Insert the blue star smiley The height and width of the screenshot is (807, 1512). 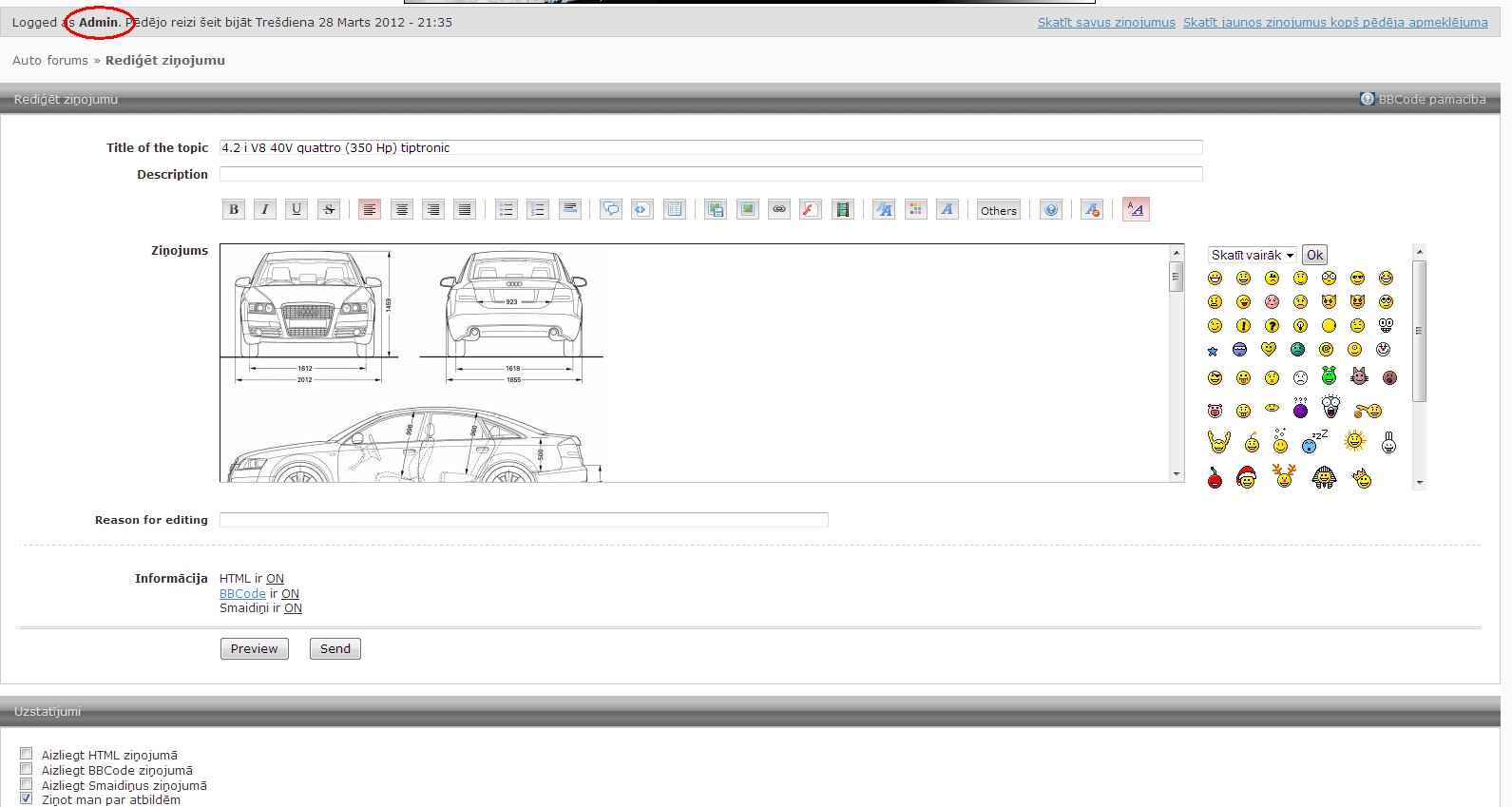tap(1213, 351)
